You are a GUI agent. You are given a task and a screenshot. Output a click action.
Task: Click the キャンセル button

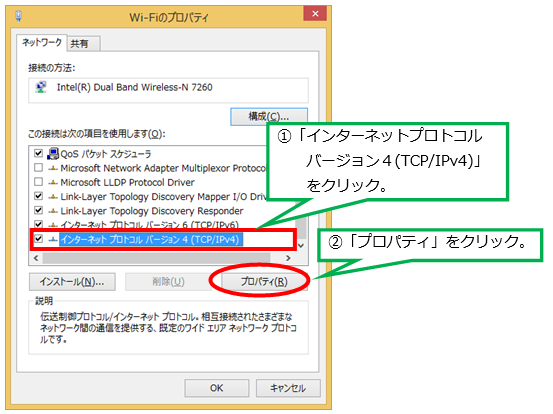tap(288, 388)
